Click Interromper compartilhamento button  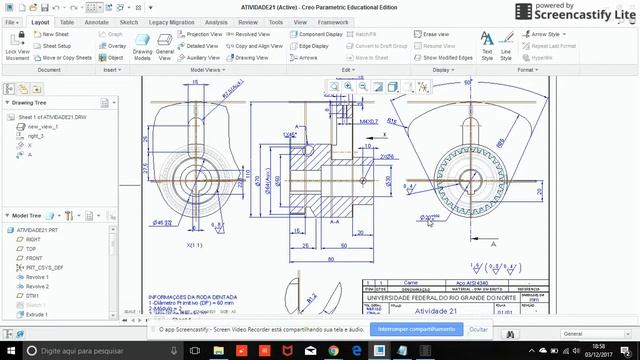[x=416, y=329]
